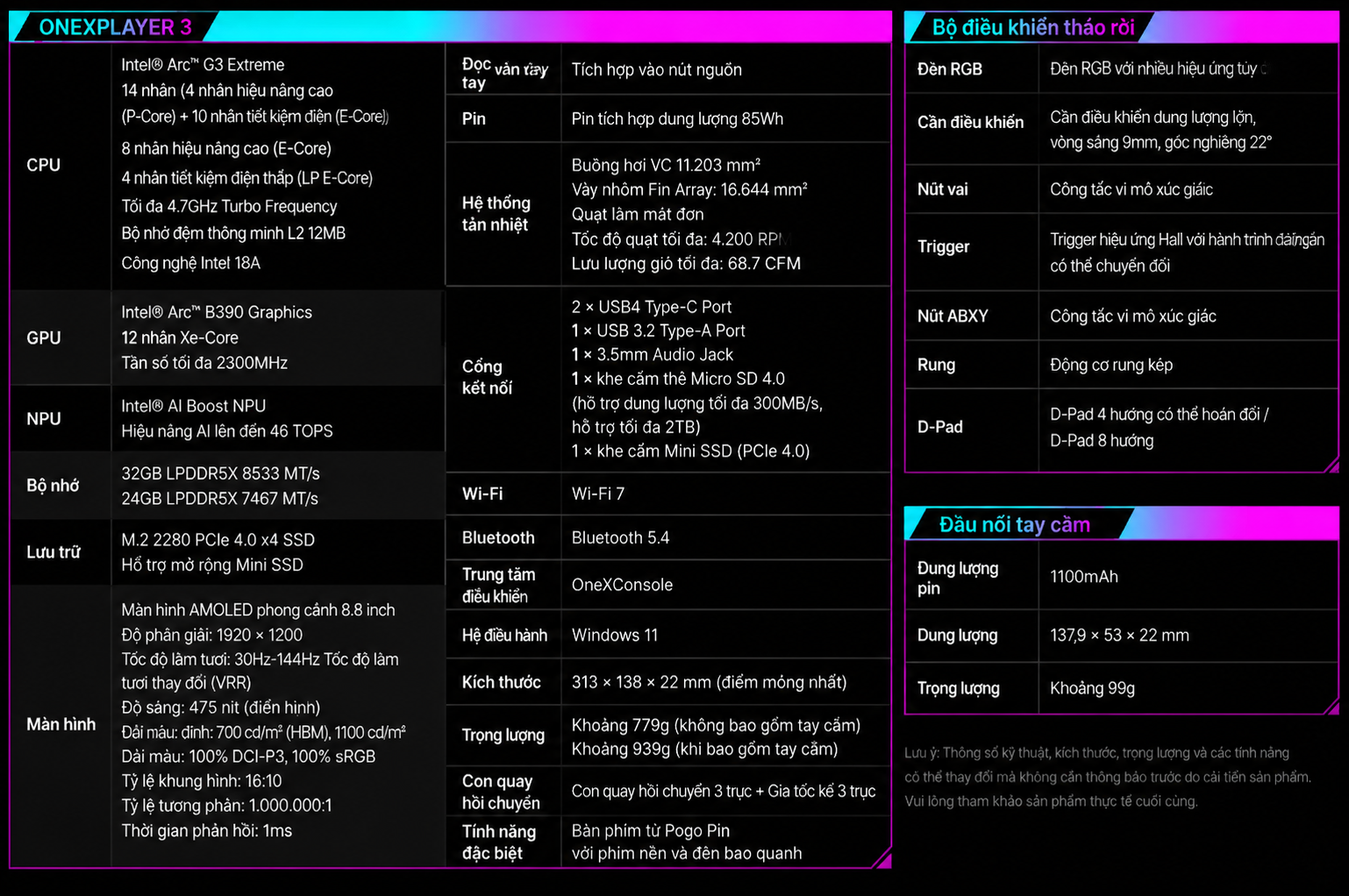Click the D-Pad row label
This screenshot has width=1349, height=896.
(x=940, y=427)
